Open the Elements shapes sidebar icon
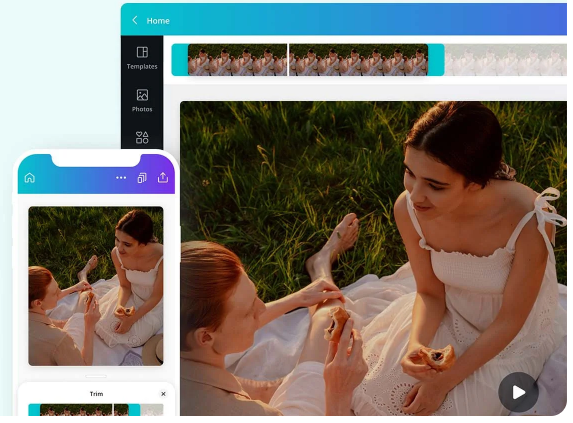 point(142,137)
